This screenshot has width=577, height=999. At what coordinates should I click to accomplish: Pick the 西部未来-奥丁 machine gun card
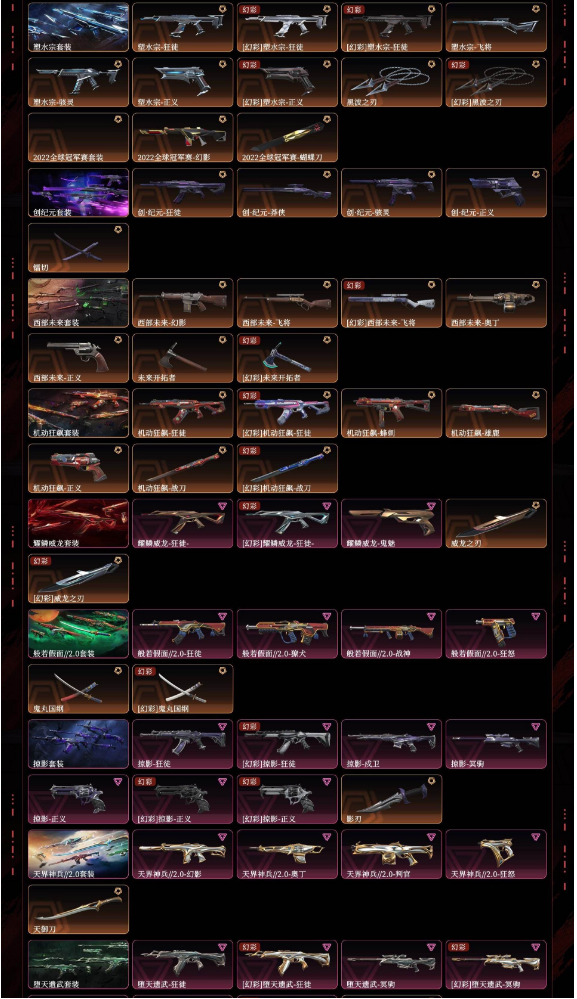tap(495, 303)
